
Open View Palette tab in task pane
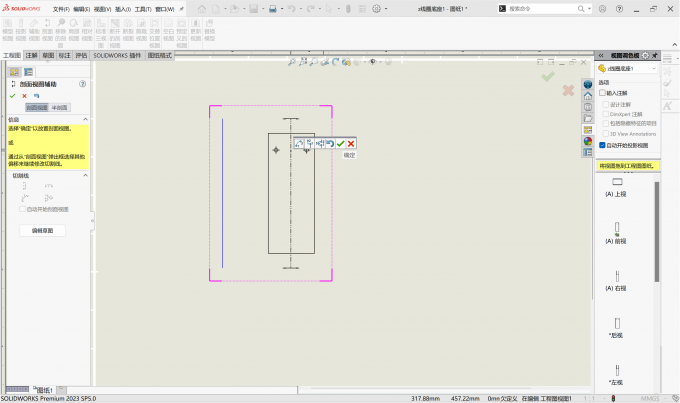pos(588,129)
